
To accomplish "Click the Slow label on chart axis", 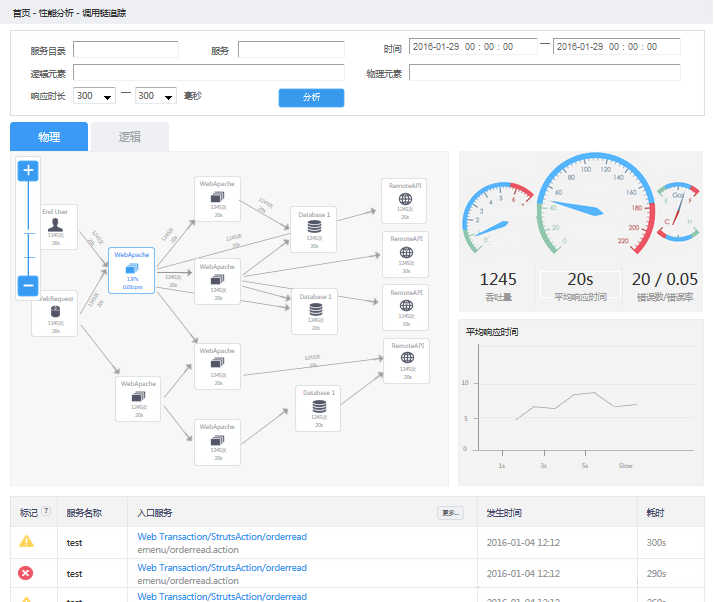I will coord(625,465).
